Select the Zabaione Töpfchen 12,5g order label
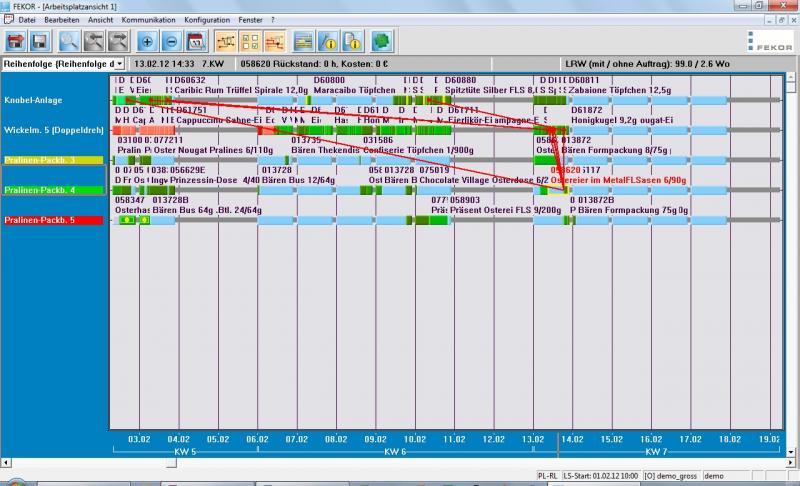Image resolution: width=800 pixels, height=486 pixels. [x=620, y=90]
